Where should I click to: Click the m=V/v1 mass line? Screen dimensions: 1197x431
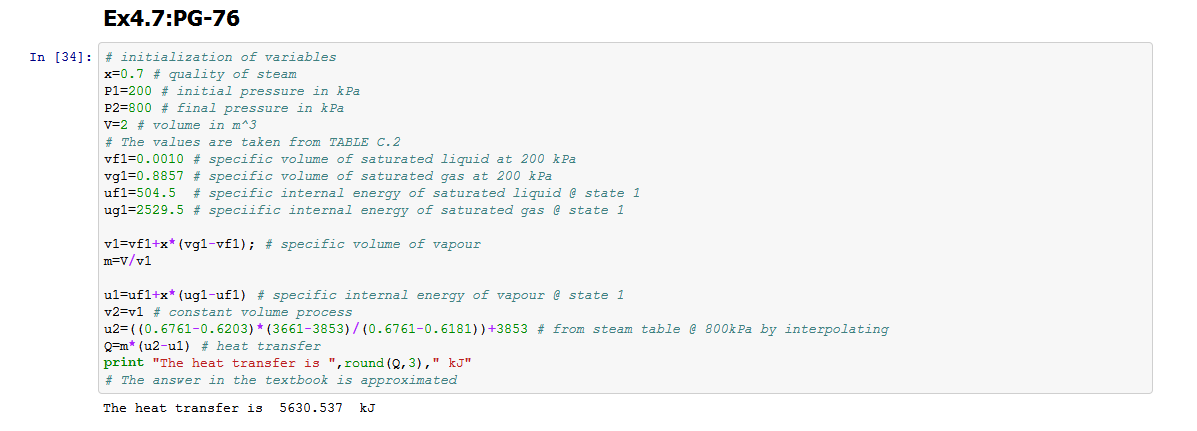tap(128, 261)
